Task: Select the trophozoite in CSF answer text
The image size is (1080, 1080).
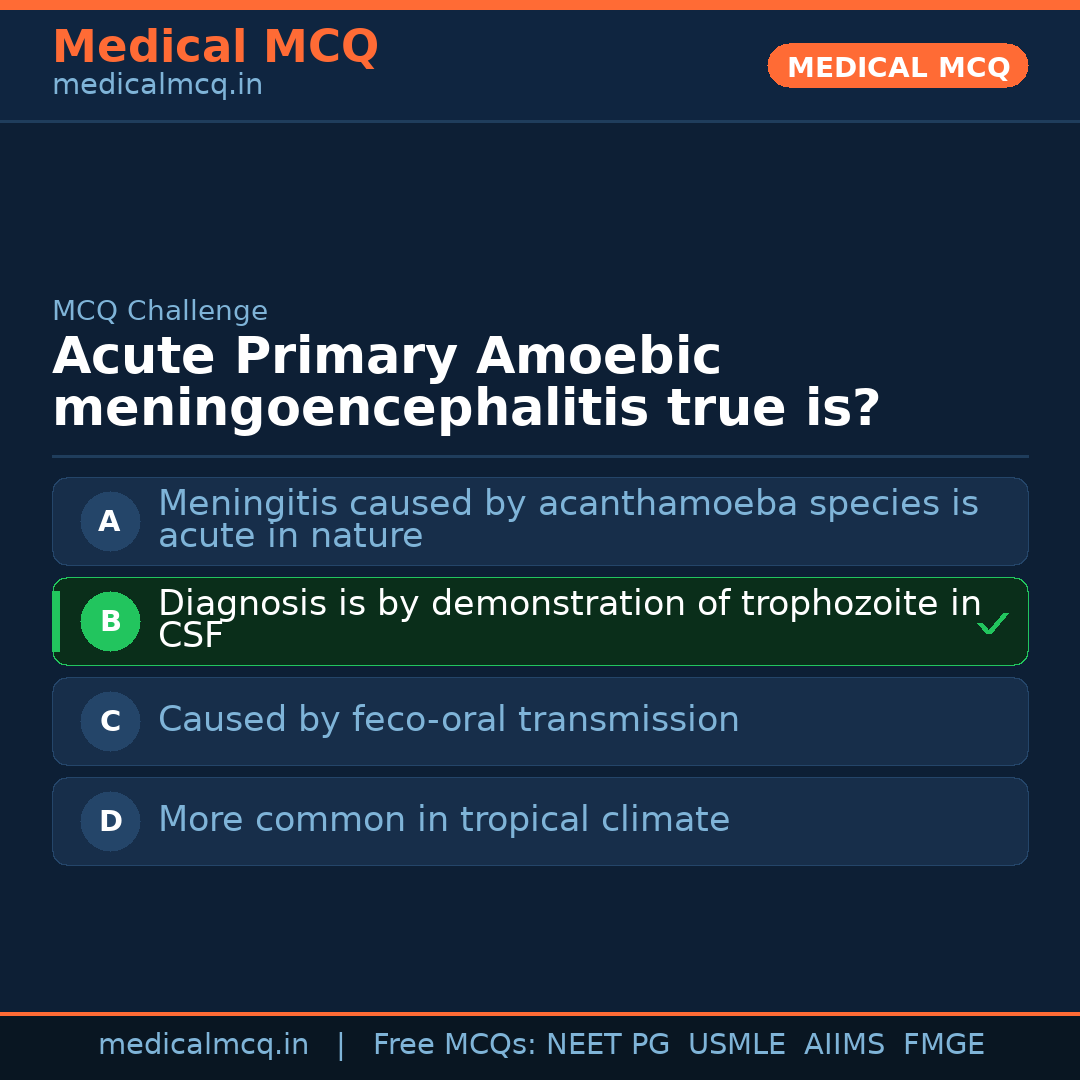Action: tap(569, 619)
